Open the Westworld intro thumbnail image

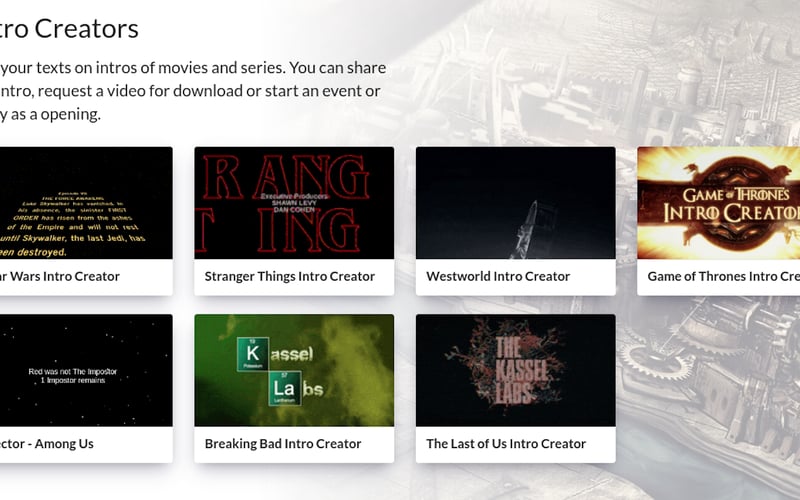coord(515,203)
